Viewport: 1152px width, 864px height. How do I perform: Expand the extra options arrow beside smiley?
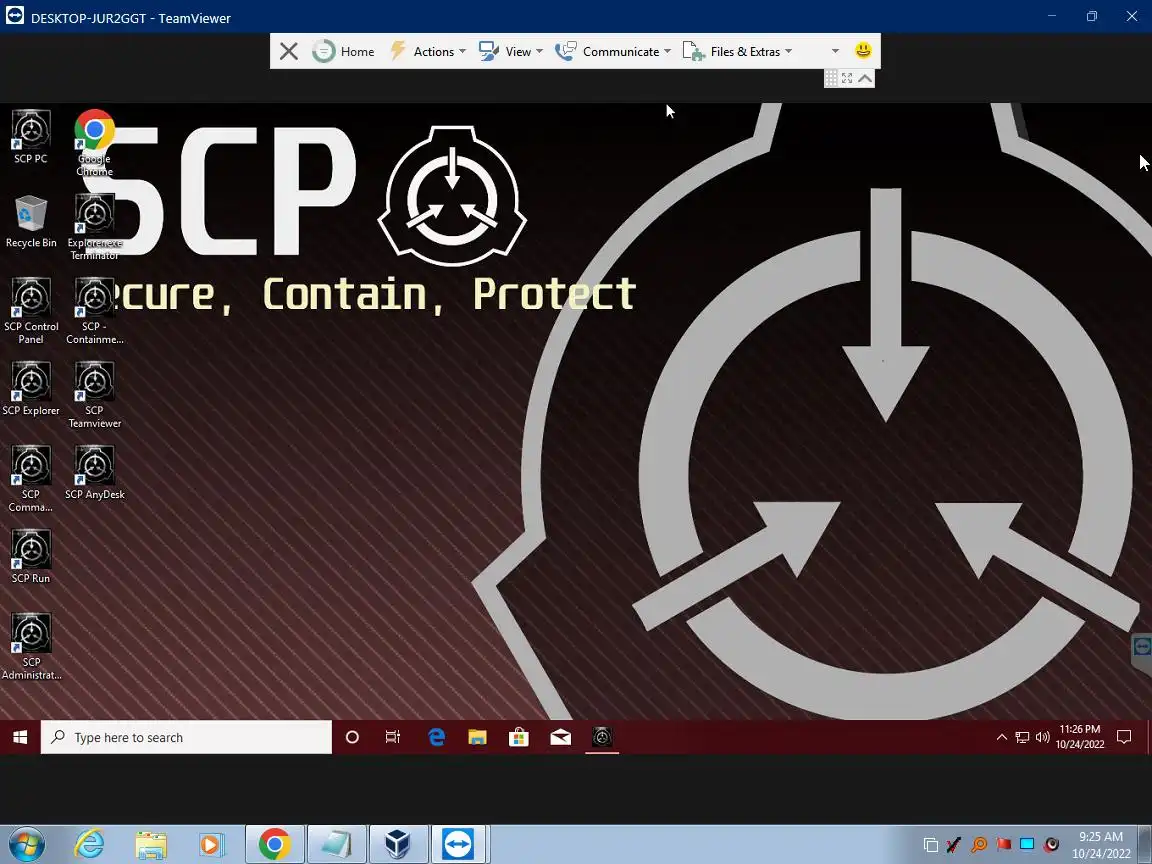pos(835,51)
